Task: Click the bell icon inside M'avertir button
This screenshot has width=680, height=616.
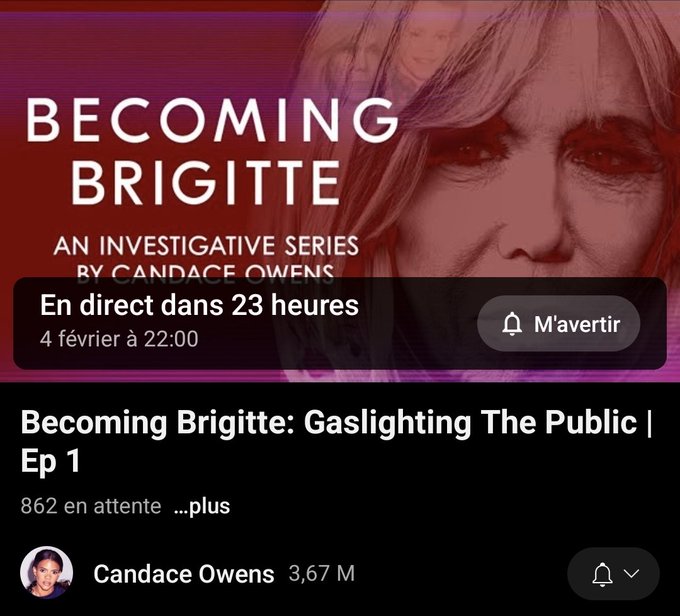Action: tap(512, 324)
